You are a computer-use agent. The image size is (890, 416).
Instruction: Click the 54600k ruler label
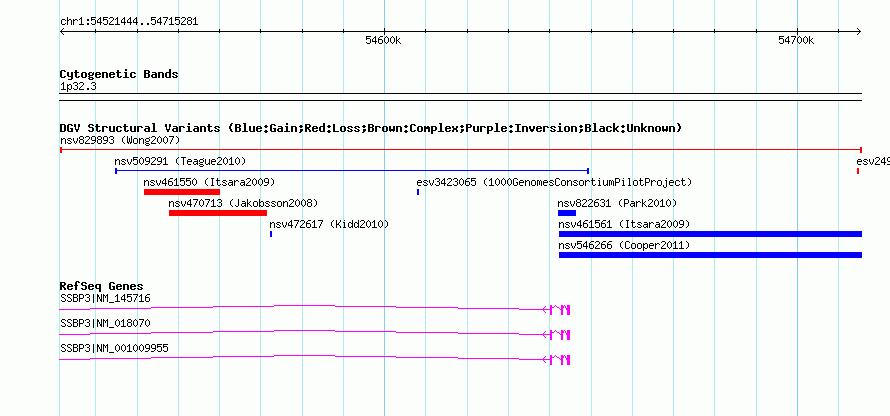(384, 40)
